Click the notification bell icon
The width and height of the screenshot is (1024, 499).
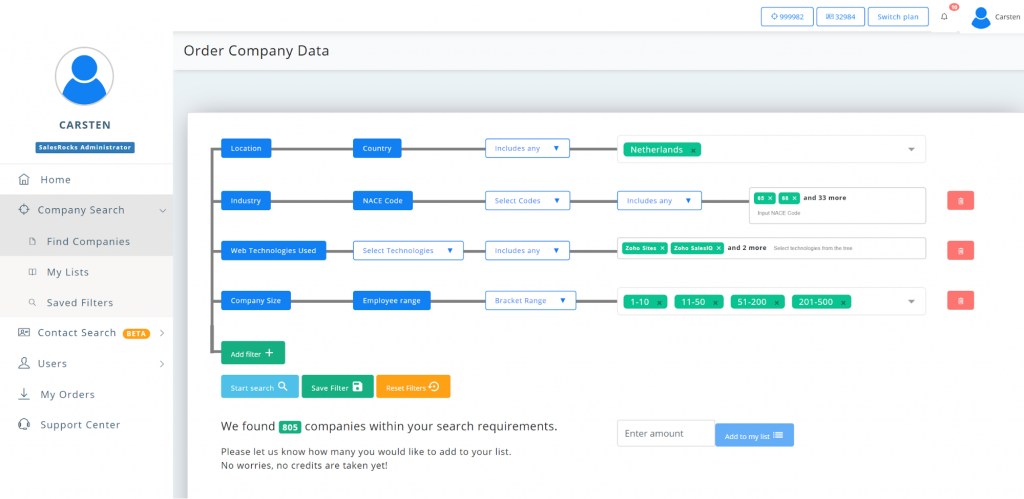point(944,17)
